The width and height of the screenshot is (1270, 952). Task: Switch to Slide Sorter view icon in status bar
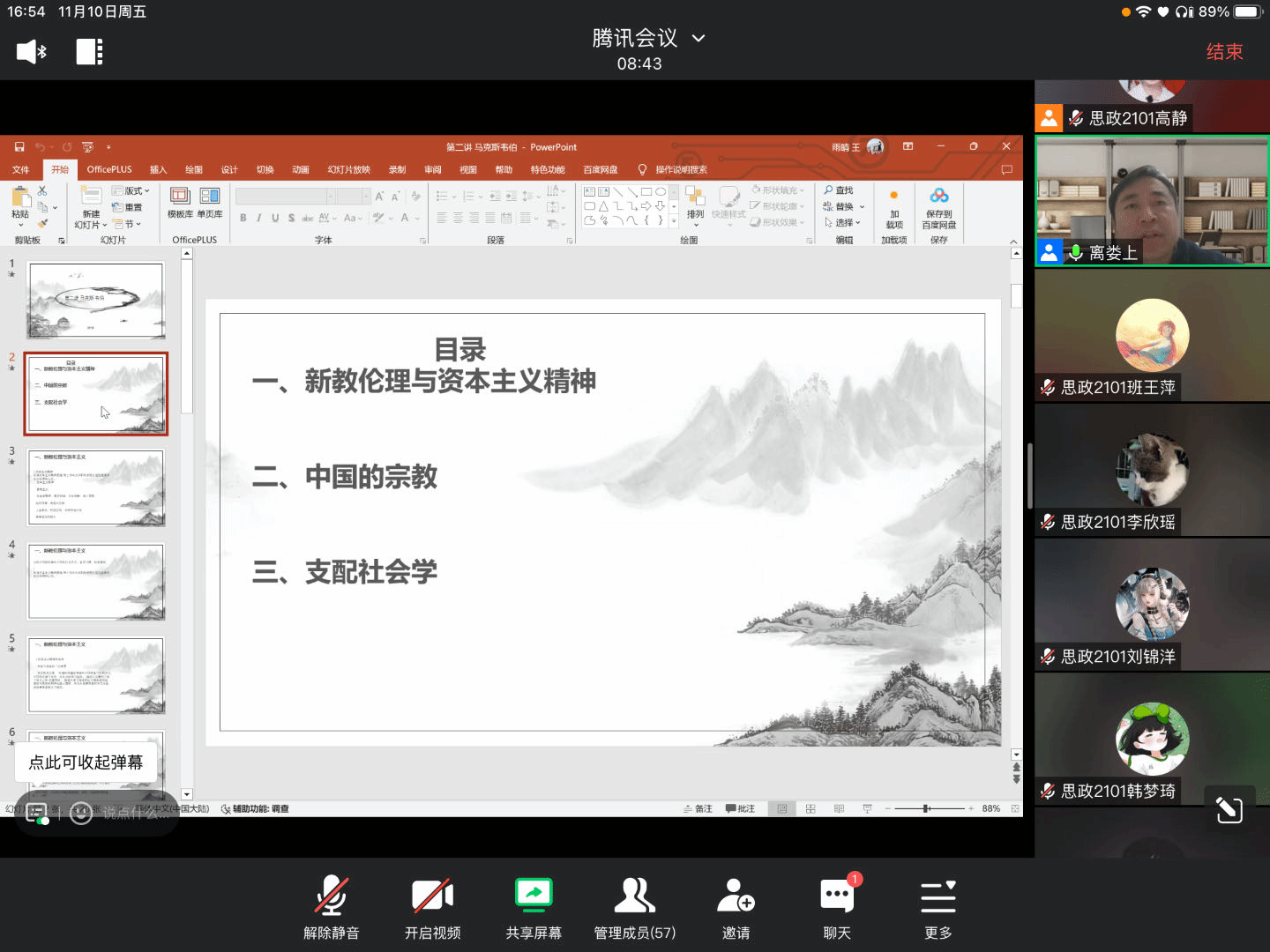pos(811,808)
